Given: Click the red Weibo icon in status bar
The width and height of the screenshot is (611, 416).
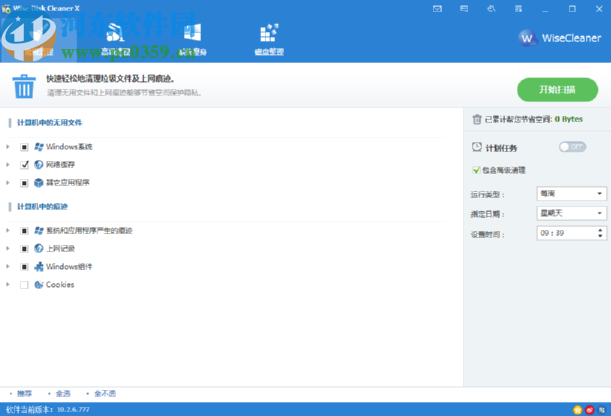Looking at the screenshot, I should tap(590, 410).
